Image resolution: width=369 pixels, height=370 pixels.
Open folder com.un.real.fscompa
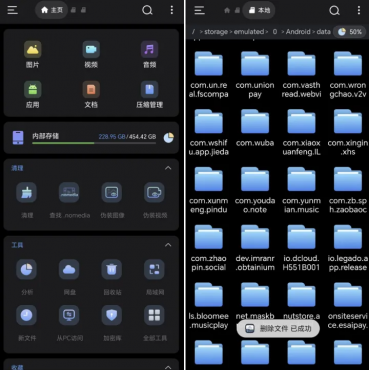[x=209, y=75]
